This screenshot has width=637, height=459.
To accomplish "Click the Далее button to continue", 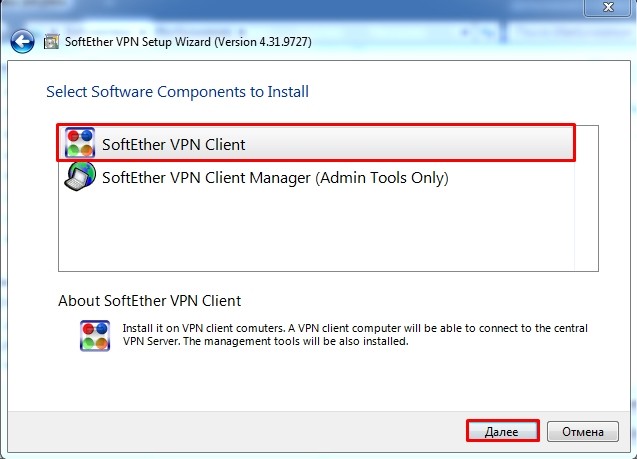I will (503, 431).
